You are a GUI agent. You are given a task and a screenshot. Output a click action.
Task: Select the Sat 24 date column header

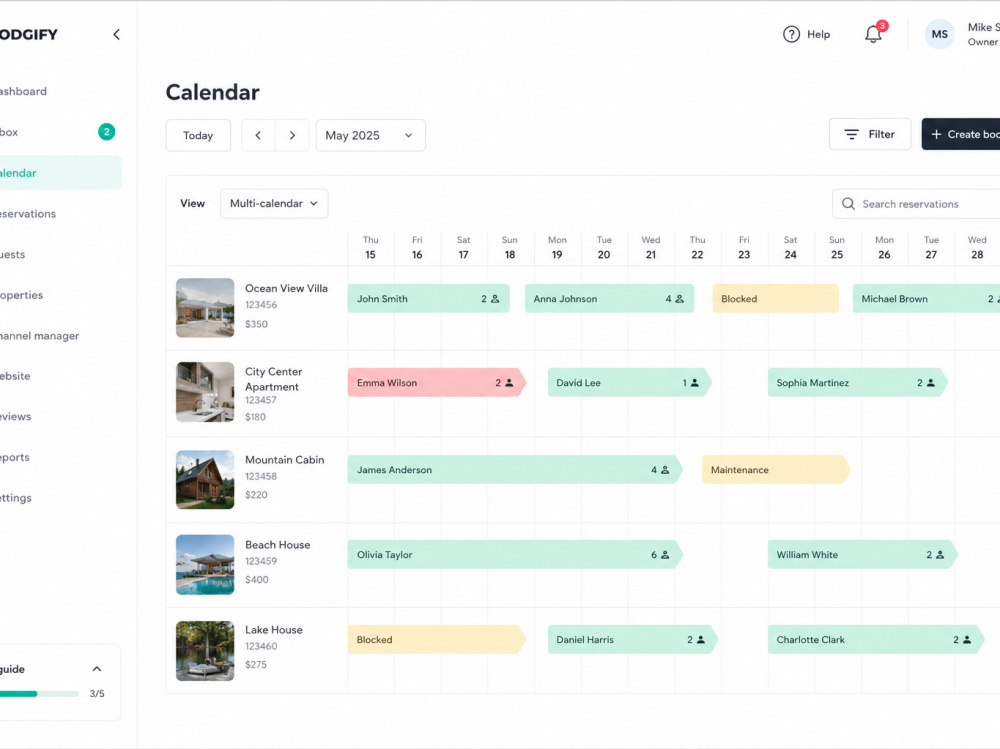coord(790,248)
